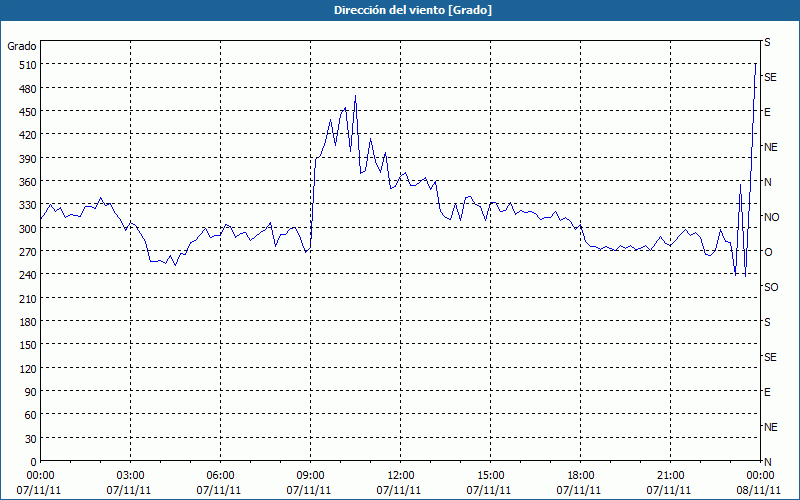The height and width of the screenshot is (500, 800).
Task: Click the 09:00 time axis label
Action: coord(310,476)
